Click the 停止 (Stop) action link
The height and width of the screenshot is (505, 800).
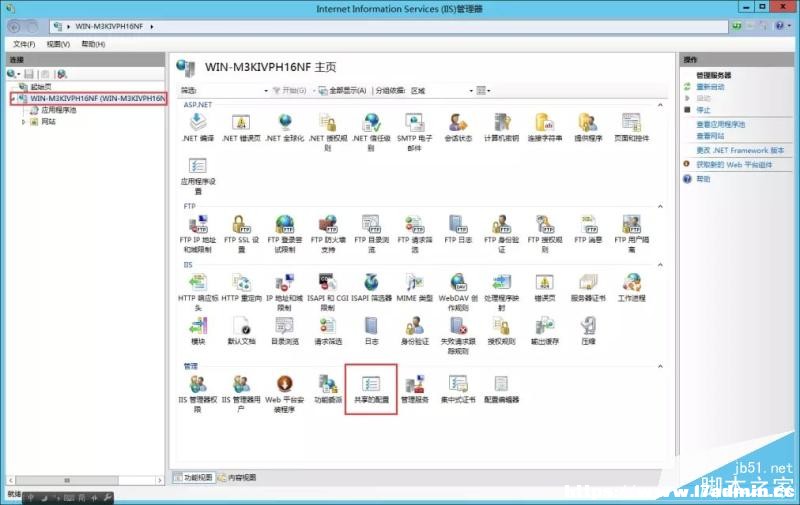coord(703,110)
